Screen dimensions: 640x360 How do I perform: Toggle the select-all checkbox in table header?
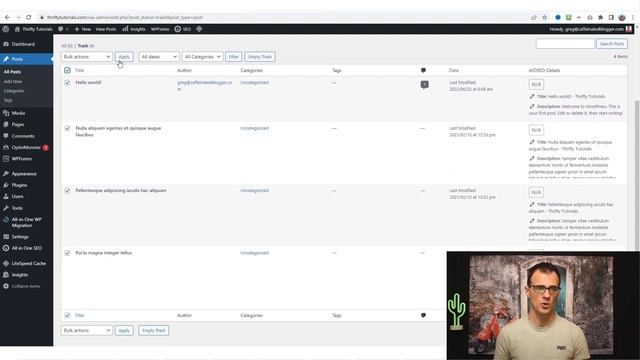coord(67,71)
